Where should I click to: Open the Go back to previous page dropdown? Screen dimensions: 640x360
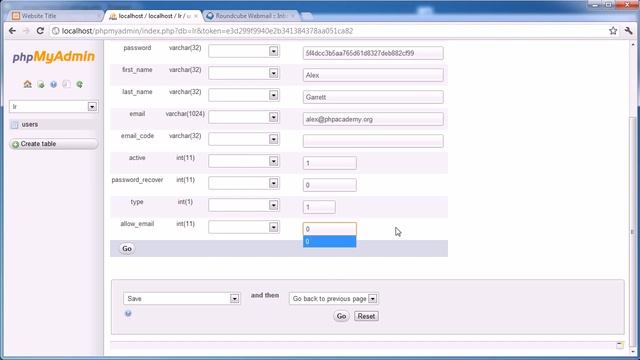pyautogui.click(x=333, y=298)
